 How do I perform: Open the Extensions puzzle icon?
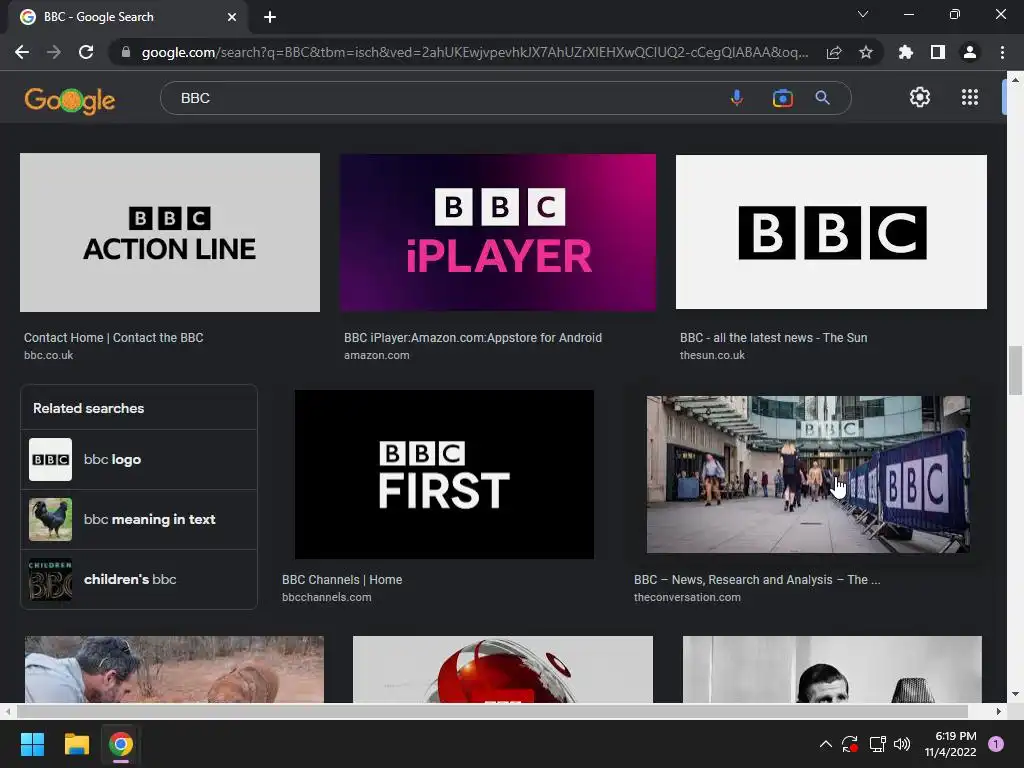(x=906, y=52)
